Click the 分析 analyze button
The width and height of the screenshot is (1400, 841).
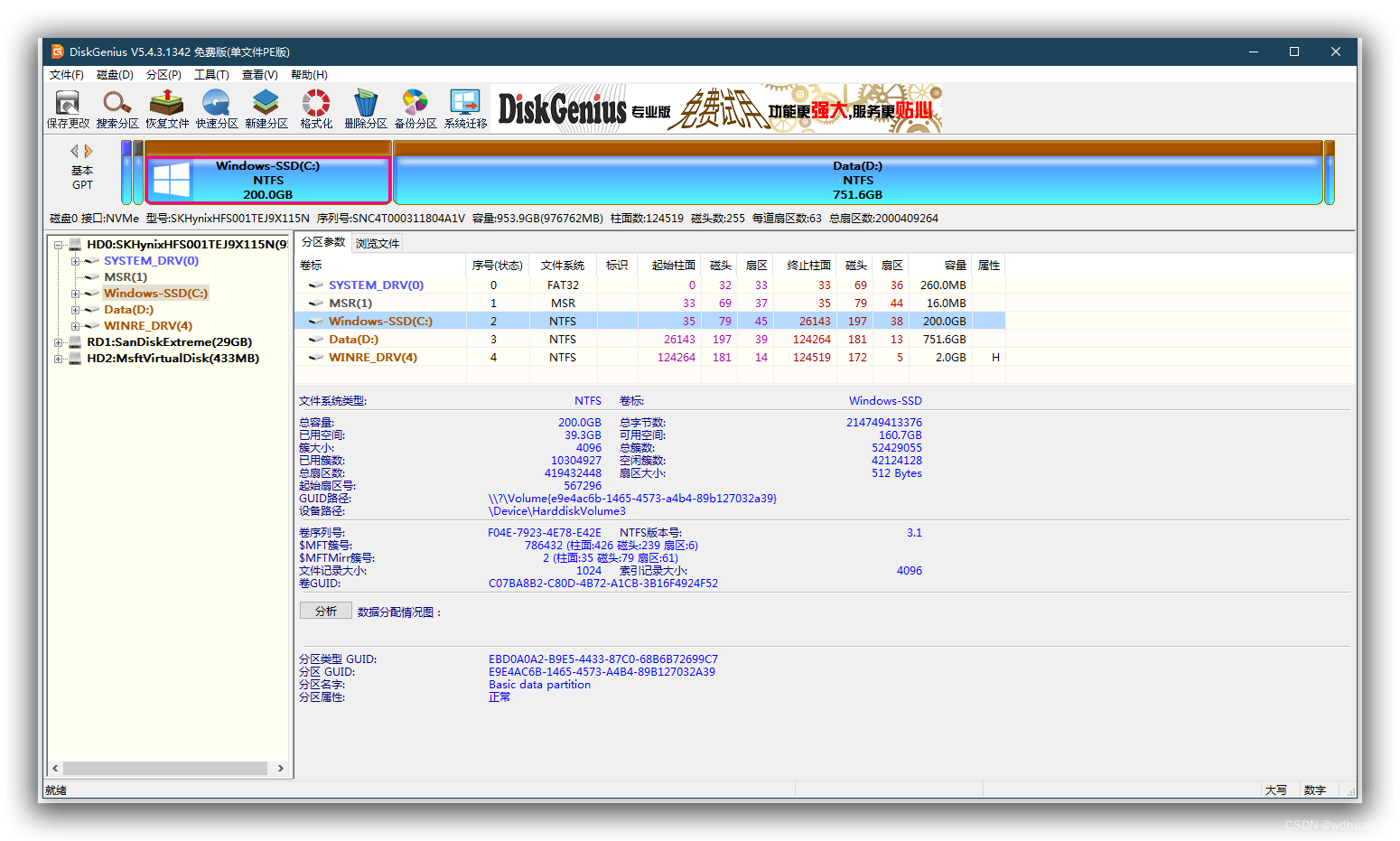tap(325, 612)
